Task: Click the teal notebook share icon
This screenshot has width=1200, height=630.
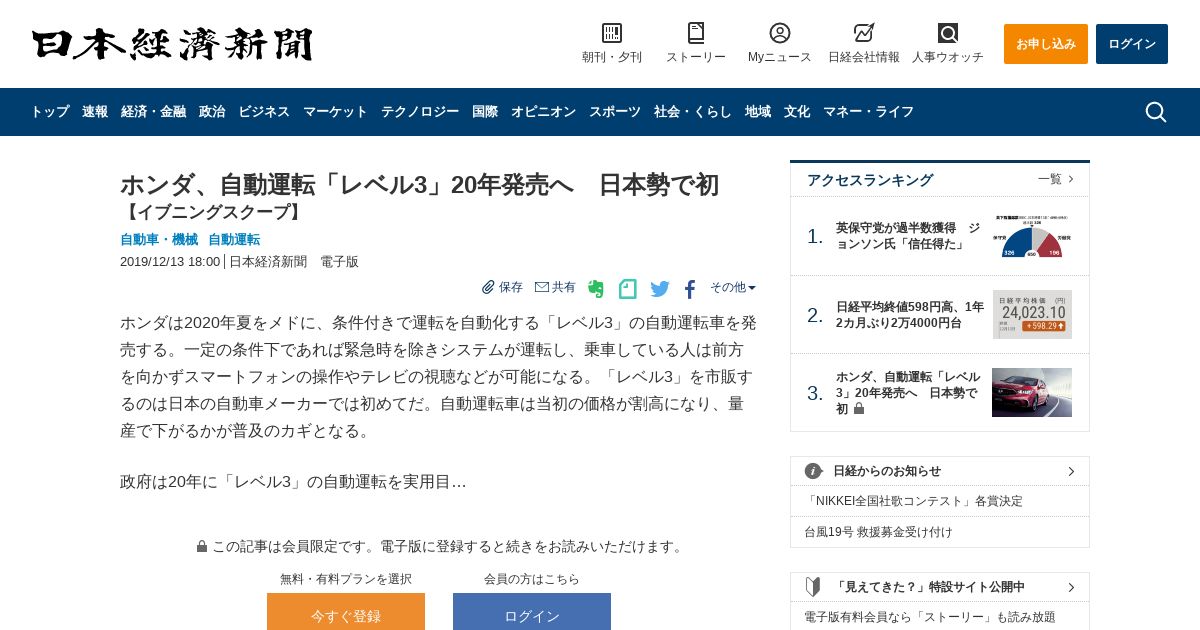Action: [x=628, y=289]
